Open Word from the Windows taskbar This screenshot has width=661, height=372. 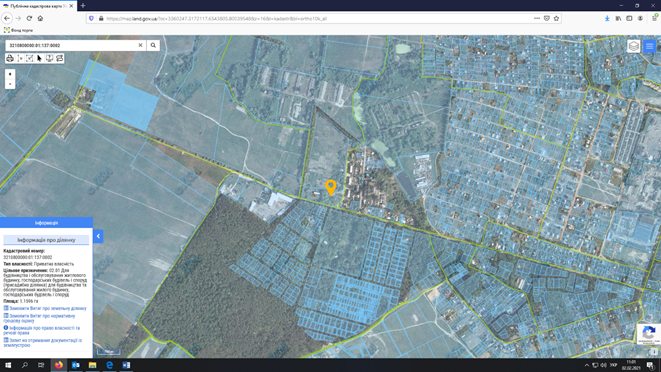(x=126, y=365)
